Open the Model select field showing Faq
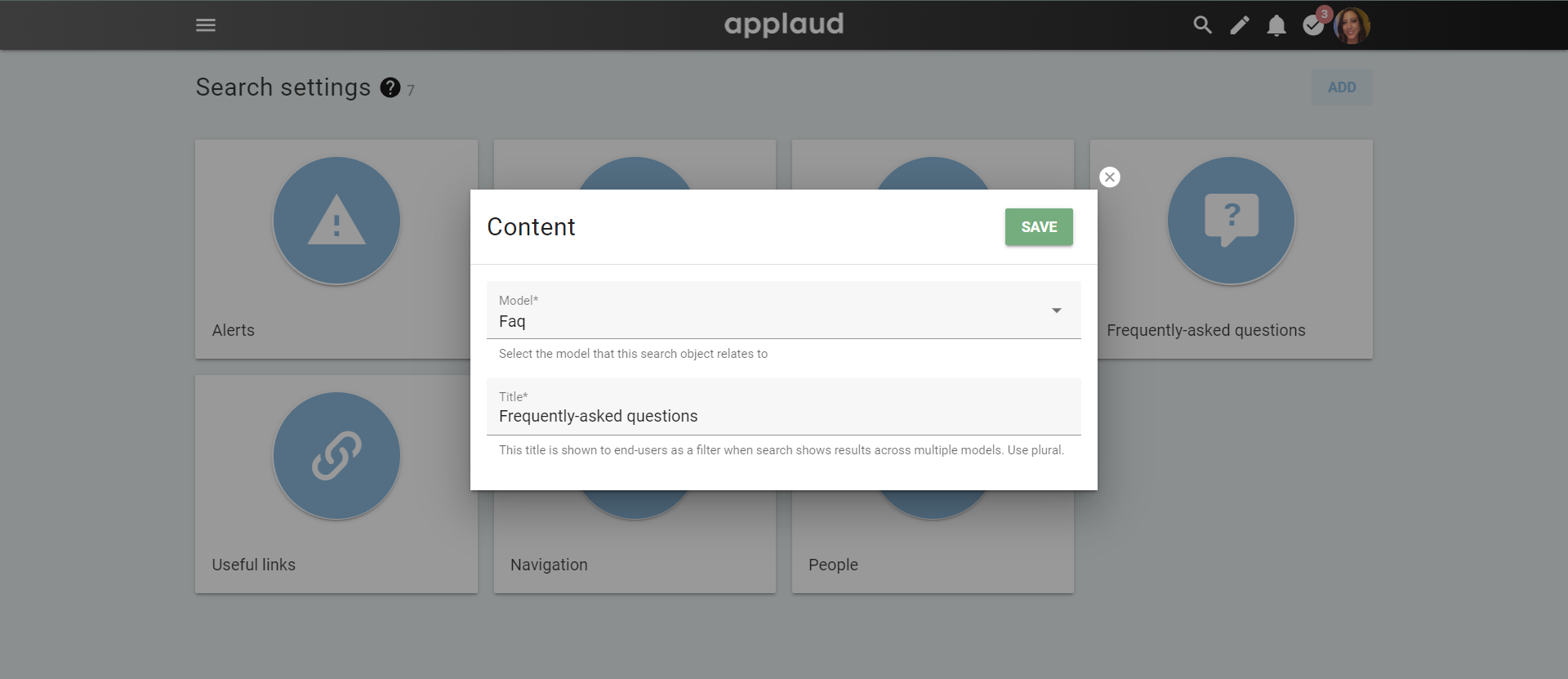The width and height of the screenshot is (1568, 679). pyautogui.click(x=784, y=310)
